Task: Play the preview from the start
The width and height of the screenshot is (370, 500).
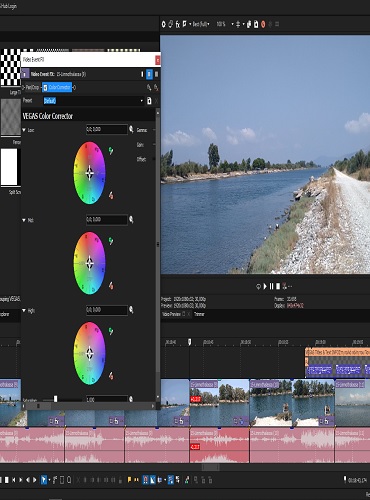Action: point(265,286)
